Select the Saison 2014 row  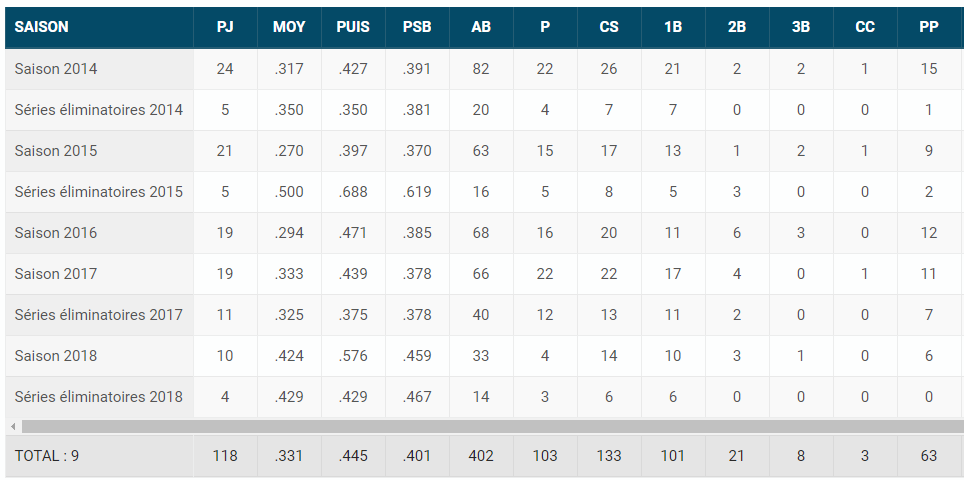click(484, 69)
